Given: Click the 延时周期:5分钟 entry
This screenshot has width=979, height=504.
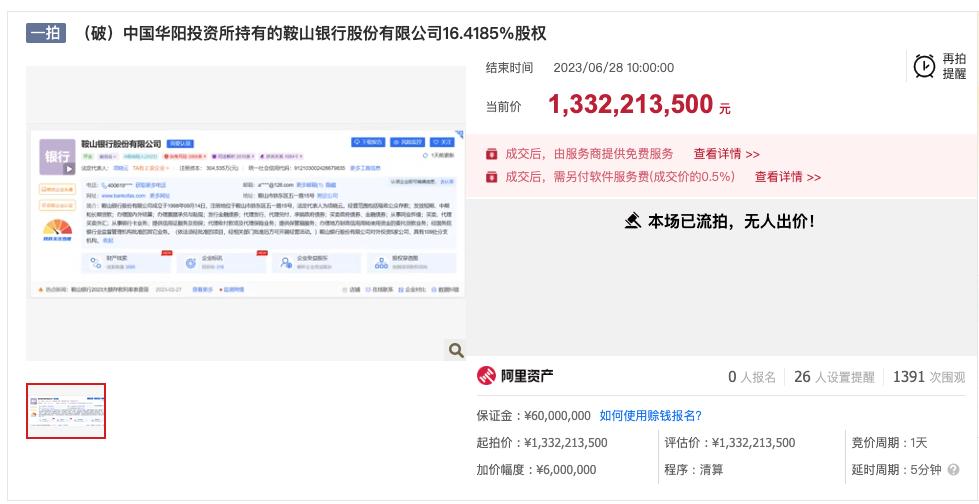Looking at the screenshot, I should 897,470.
